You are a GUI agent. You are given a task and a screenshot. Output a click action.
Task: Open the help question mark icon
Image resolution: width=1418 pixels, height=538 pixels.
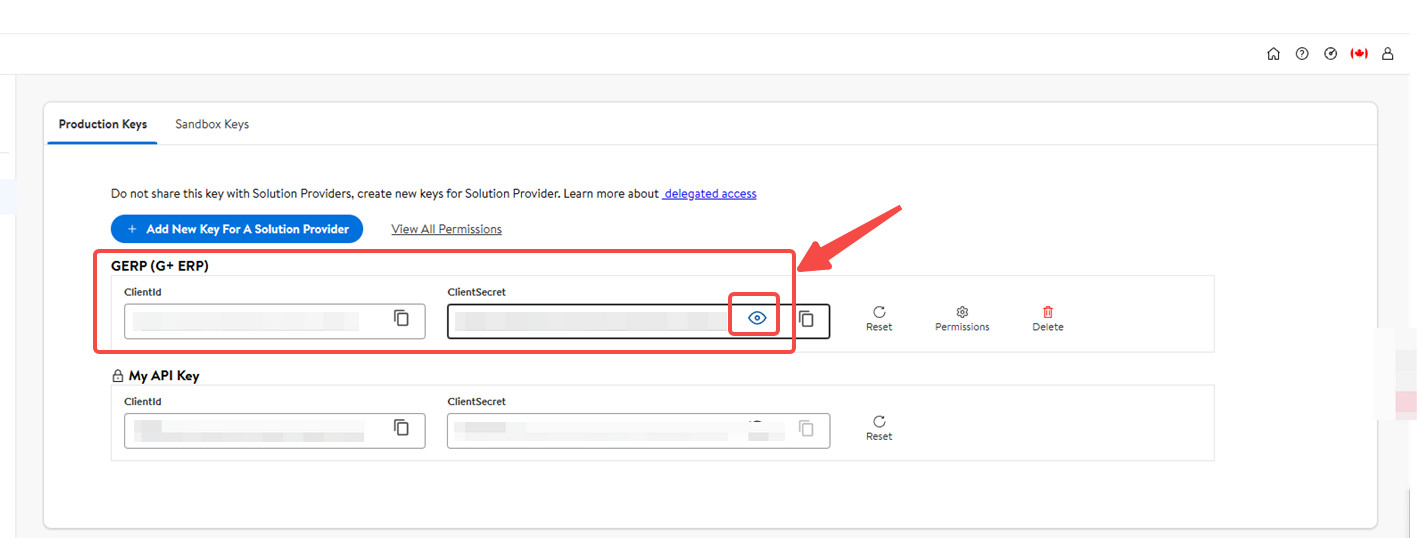coord(1302,54)
